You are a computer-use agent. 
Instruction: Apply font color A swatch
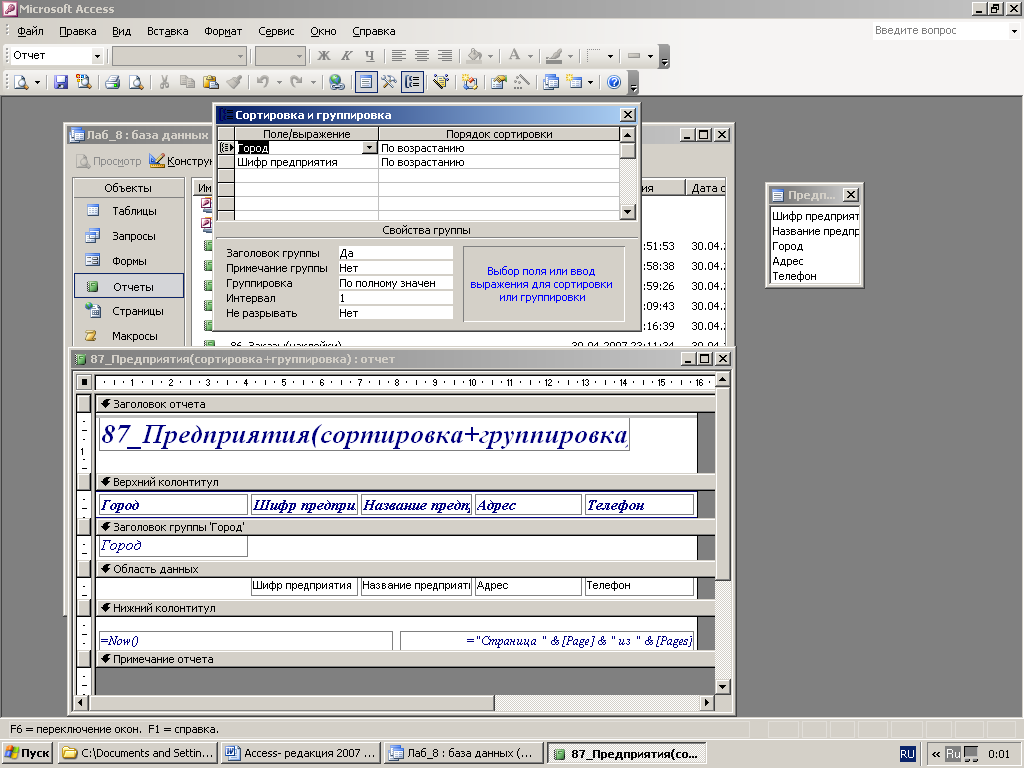coord(515,56)
